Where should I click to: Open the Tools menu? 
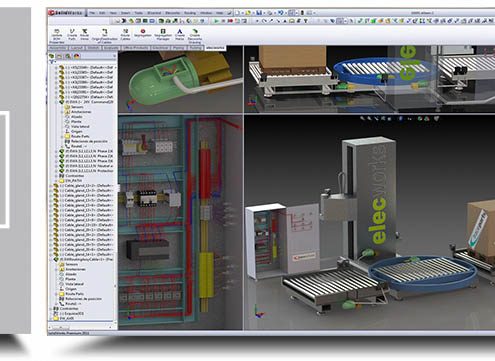(x=138, y=13)
